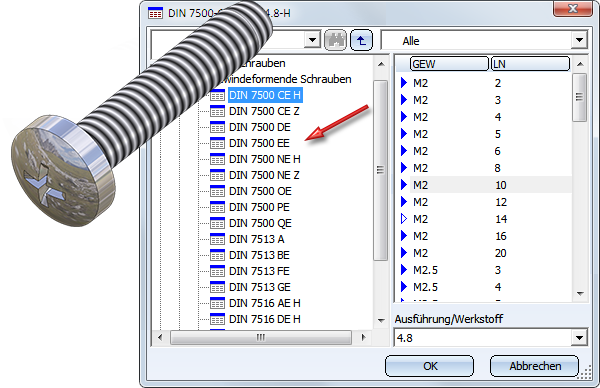
Task: Click table icon beside DIN 7516 AE H
Action: pyautogui.click(x=217, y=303)
